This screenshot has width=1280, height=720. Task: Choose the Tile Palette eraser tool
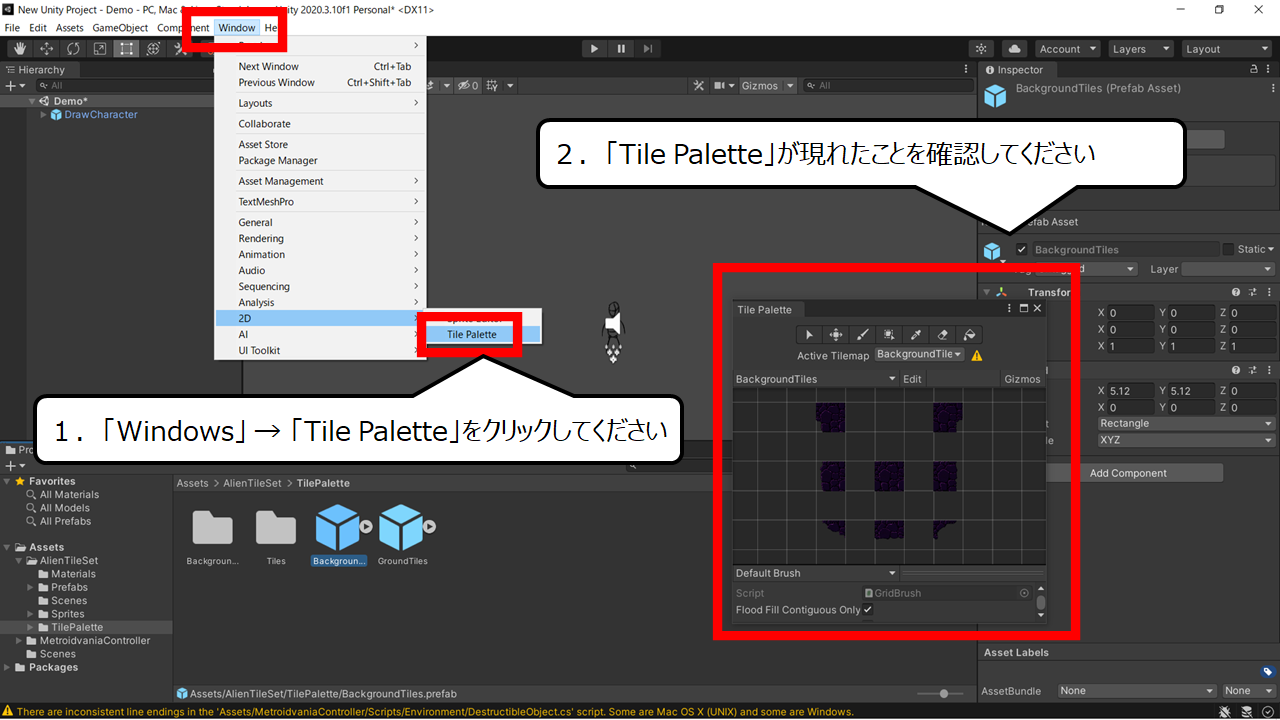942,335
